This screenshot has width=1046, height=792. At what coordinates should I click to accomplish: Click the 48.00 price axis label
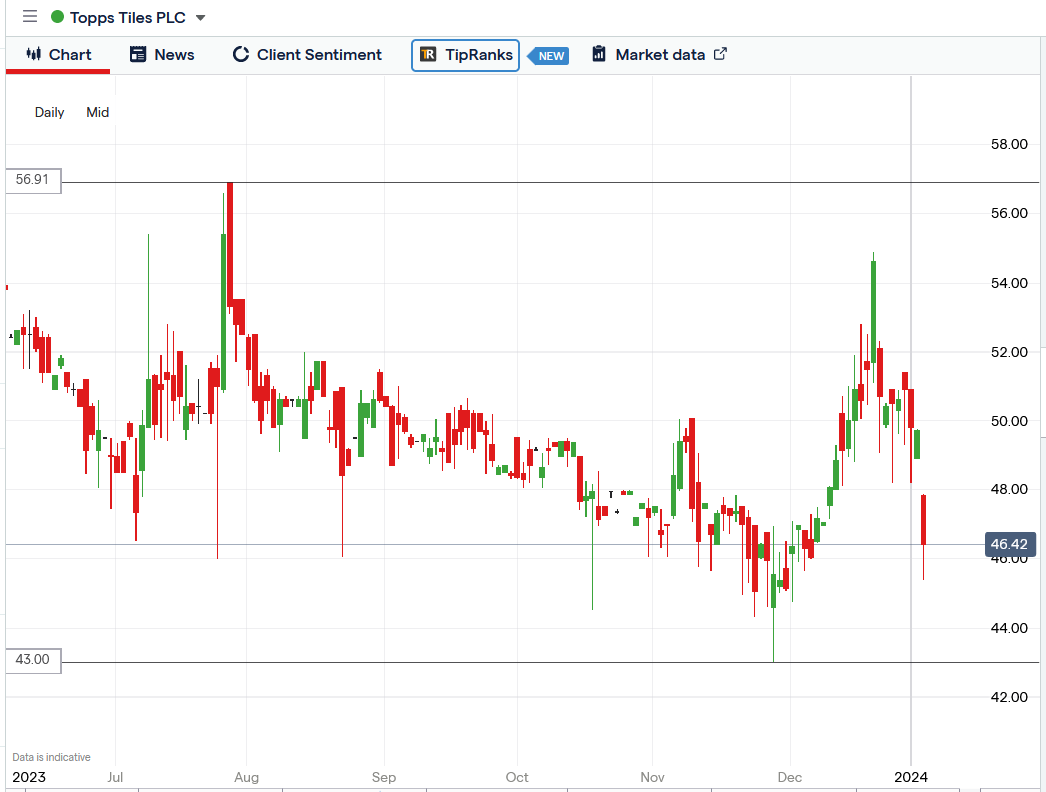point(1009,489)
